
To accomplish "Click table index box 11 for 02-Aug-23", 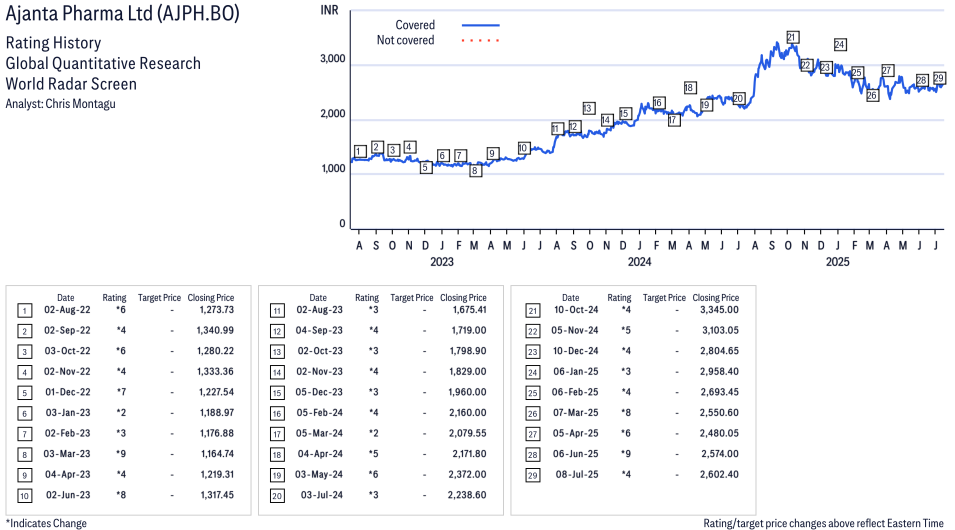I will click(277, 311).
